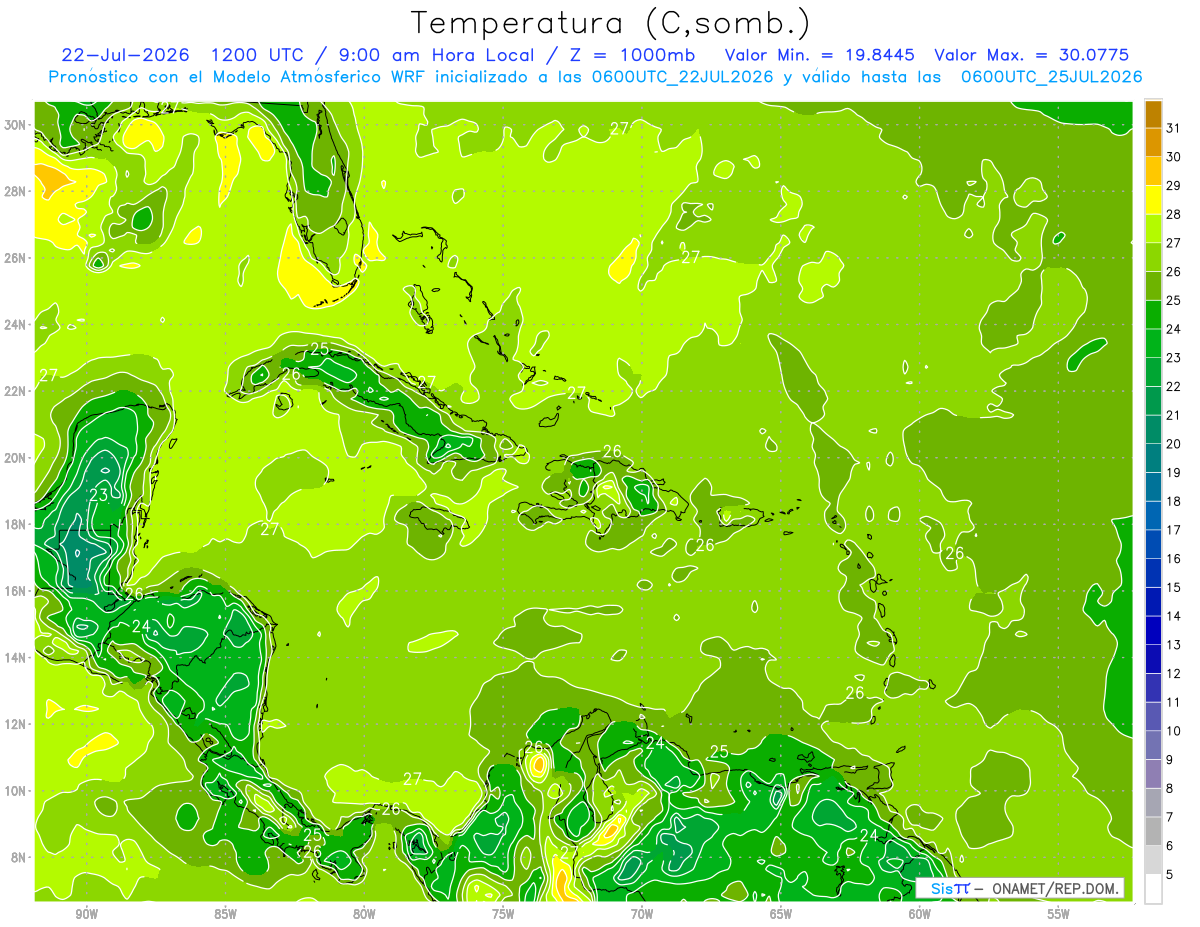This screenshot has width=1200, height=927.
Task: Click the 85W longitude axis label
Action: (225, 914)
